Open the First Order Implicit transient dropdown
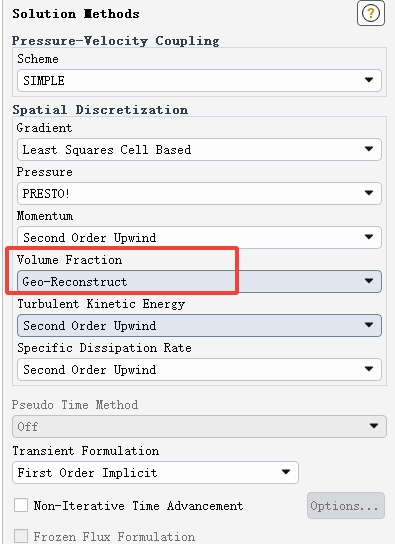Screen dimensions: 395x544 tap(155, 472)
